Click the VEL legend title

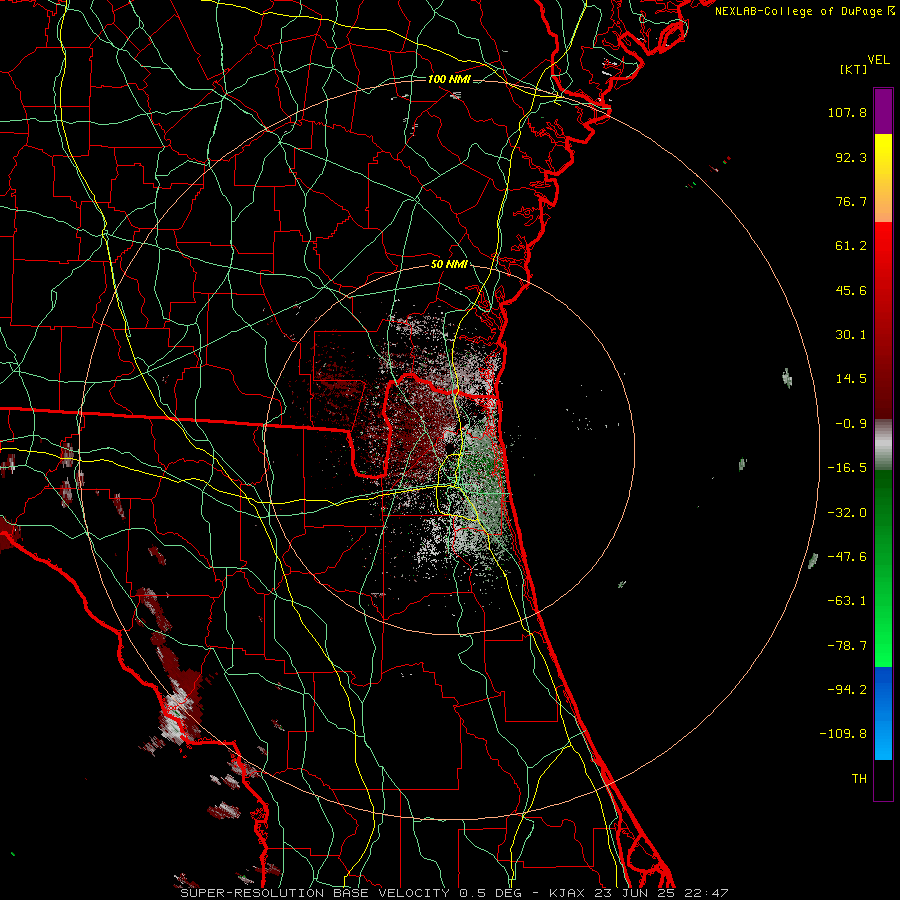pyautogui.click(x=878, y=60)
